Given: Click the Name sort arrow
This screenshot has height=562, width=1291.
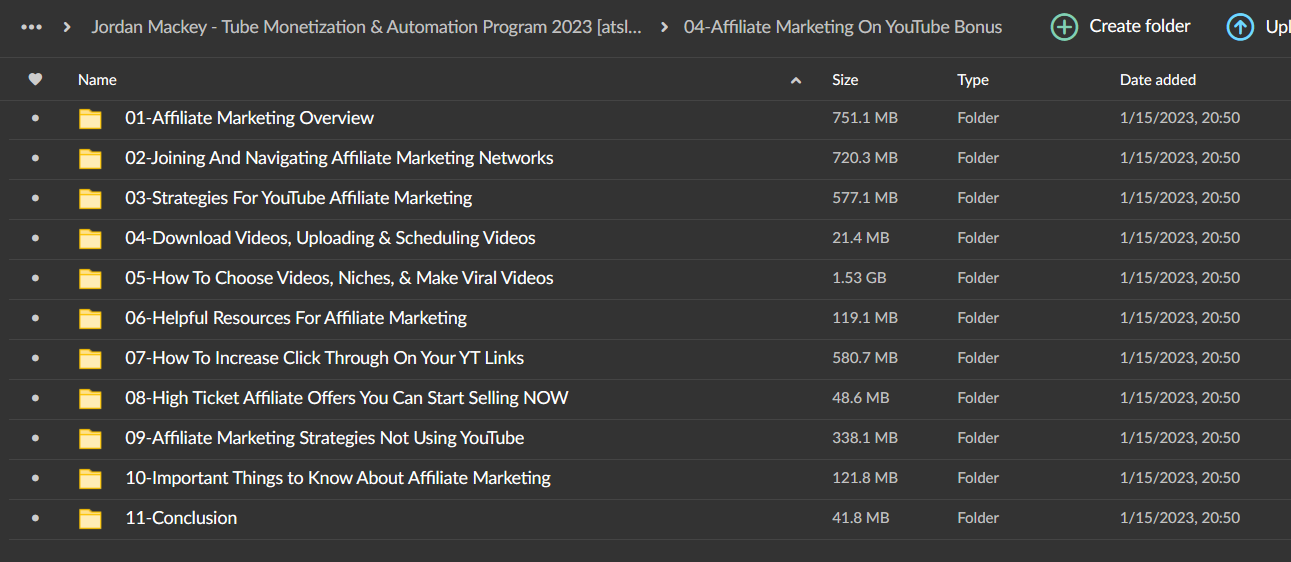Looking at the screenshot, I should 796,80.
